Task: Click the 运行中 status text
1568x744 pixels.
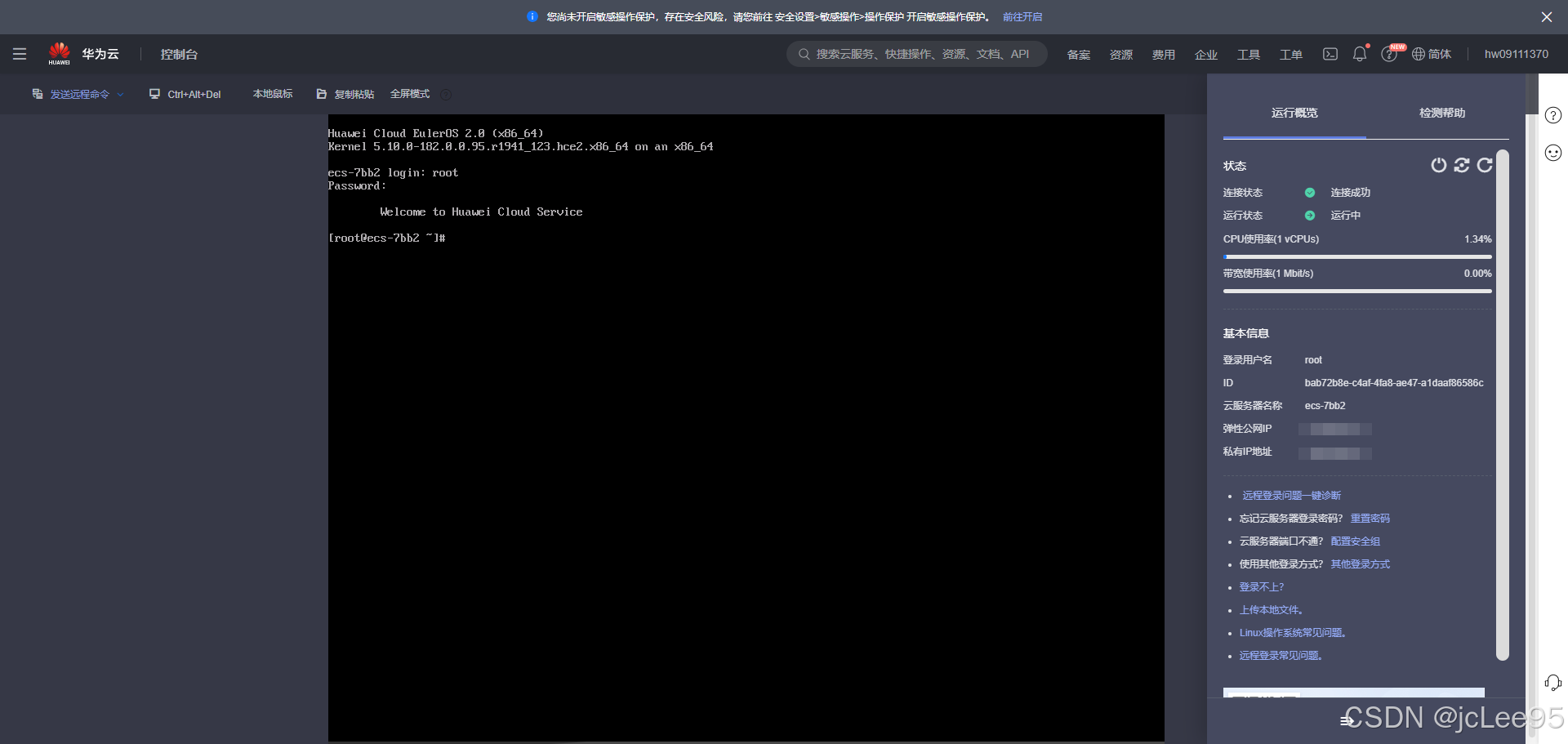Action: pyautogui.click(x=1346, y=216)
